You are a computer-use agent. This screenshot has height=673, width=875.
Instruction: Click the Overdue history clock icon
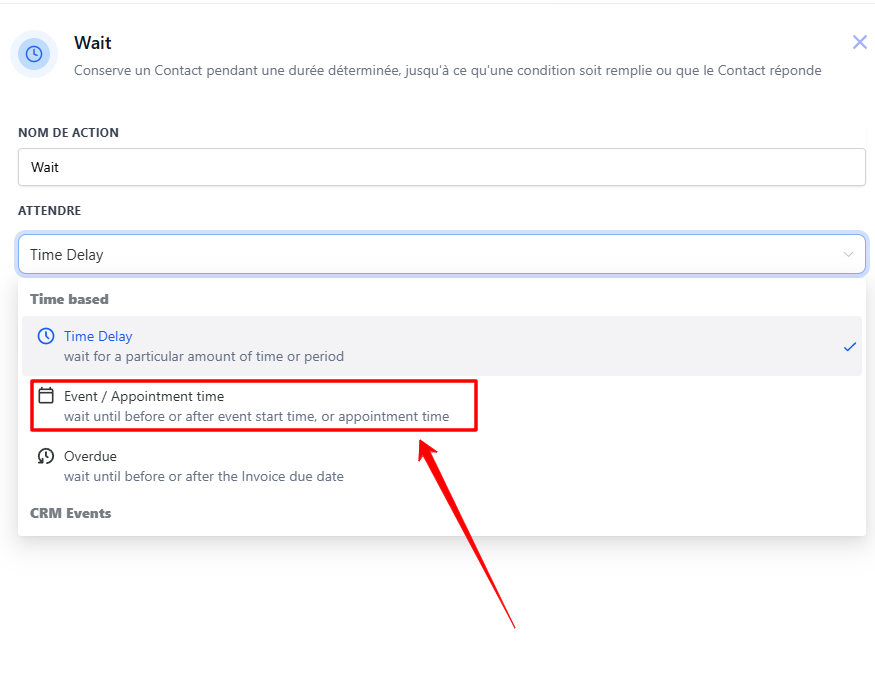46,456
